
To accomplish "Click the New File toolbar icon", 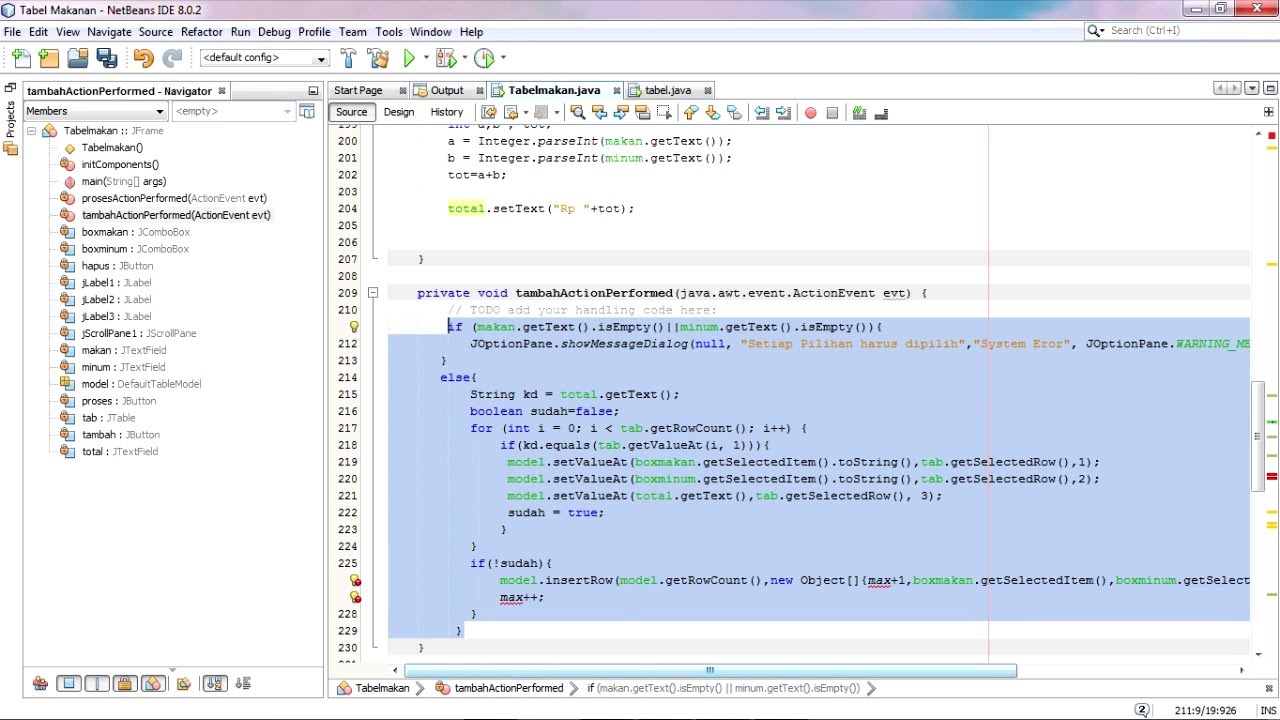I will [x=21, y=58].
